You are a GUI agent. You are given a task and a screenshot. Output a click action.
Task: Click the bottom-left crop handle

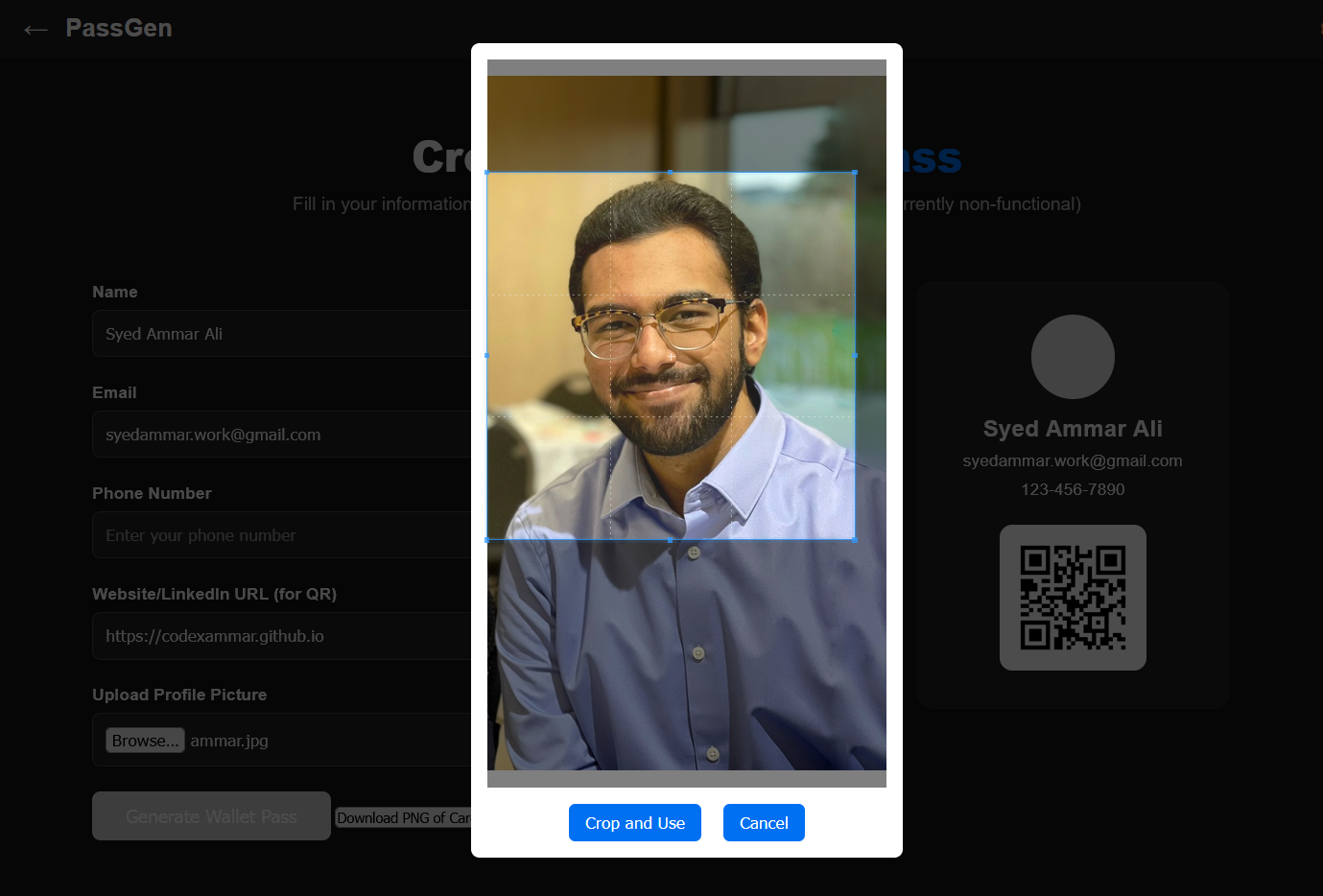487,539
